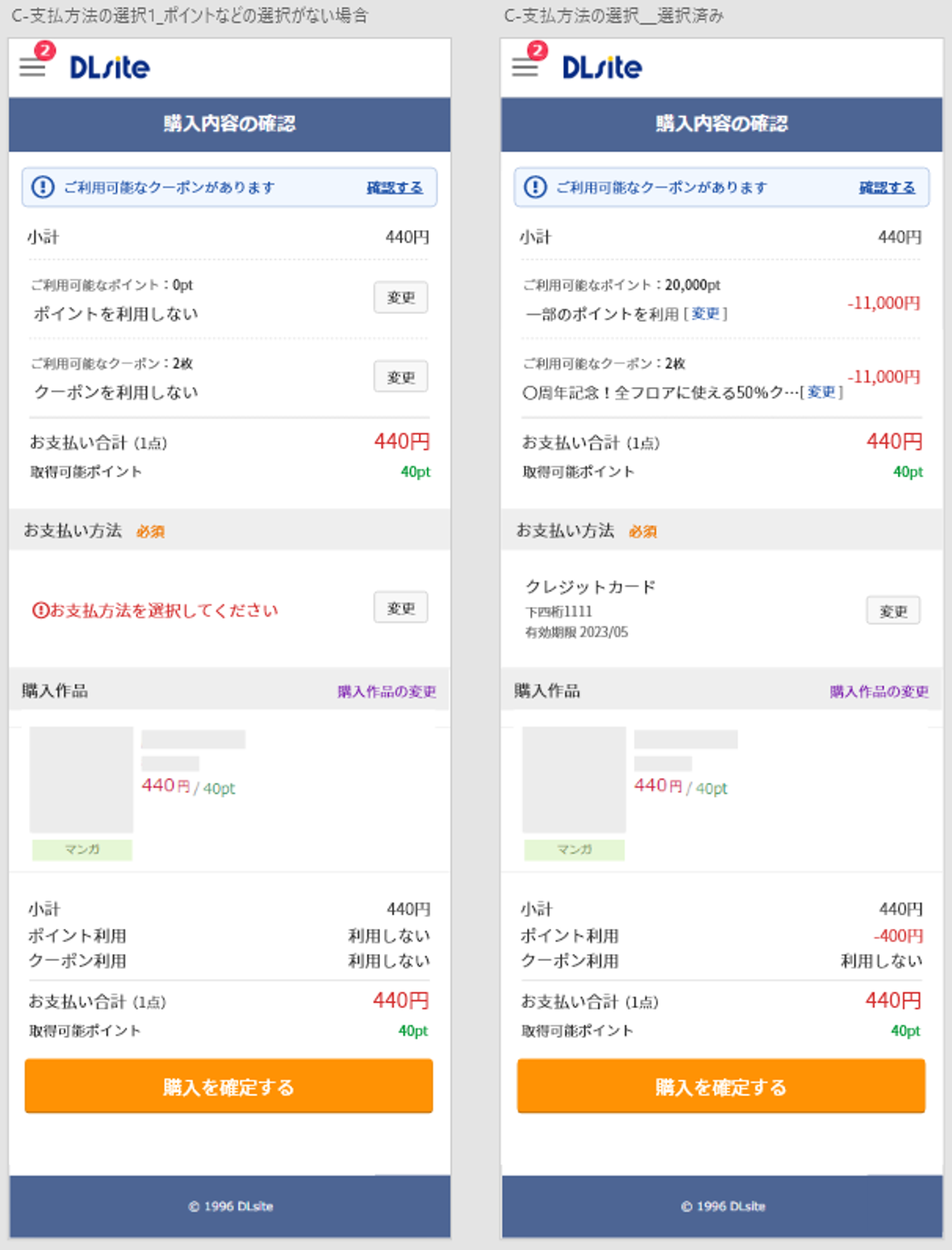The image size is (952, 1250).
Task: Click coupon info icon in the right mockup
Action: pyautogui.click(x=535, y=187)
